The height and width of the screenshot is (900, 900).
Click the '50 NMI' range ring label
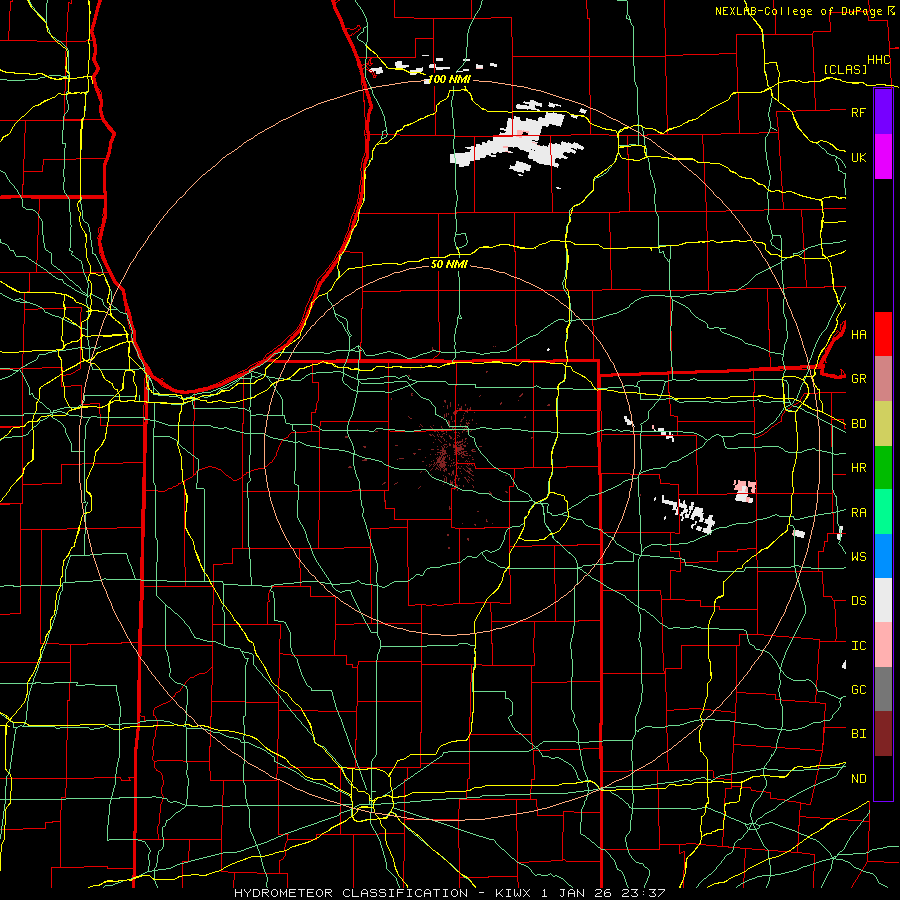[449, 264]
